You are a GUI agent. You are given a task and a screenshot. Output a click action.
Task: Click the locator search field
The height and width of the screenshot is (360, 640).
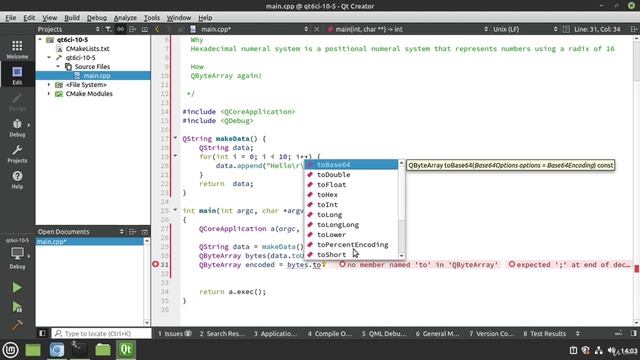(x=101, y=333)
